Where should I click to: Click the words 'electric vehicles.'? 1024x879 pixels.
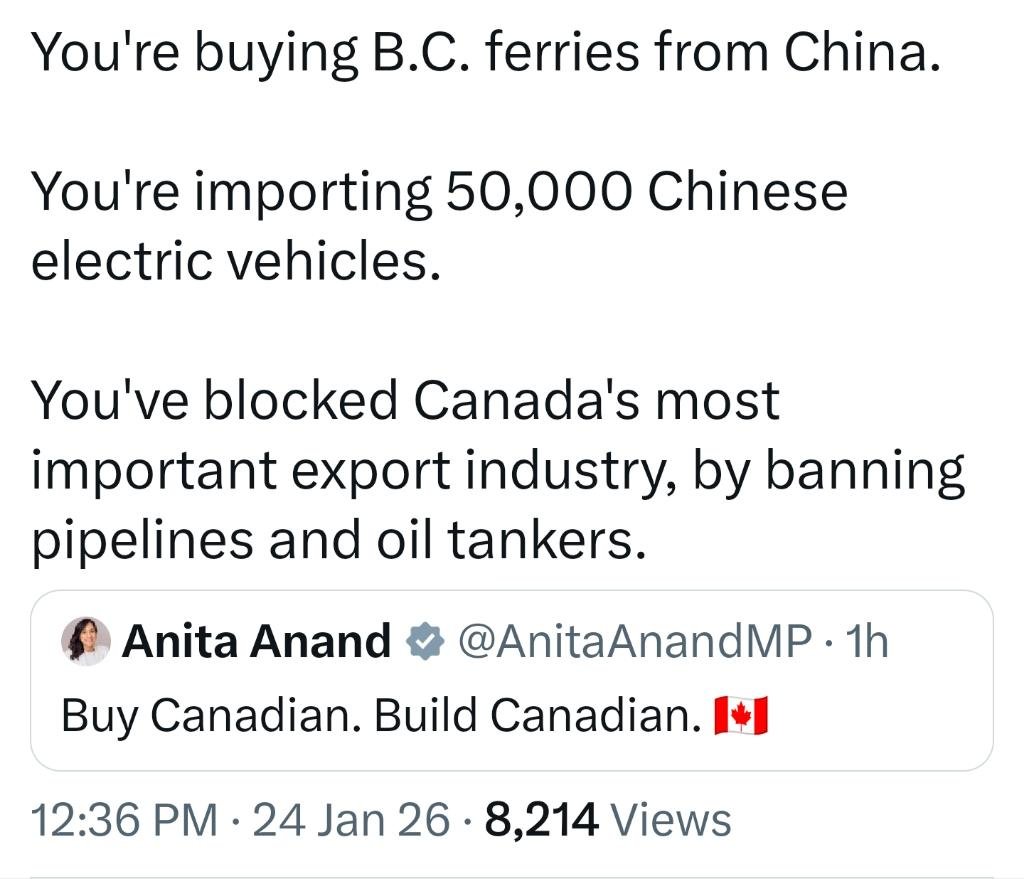[236, 262]
